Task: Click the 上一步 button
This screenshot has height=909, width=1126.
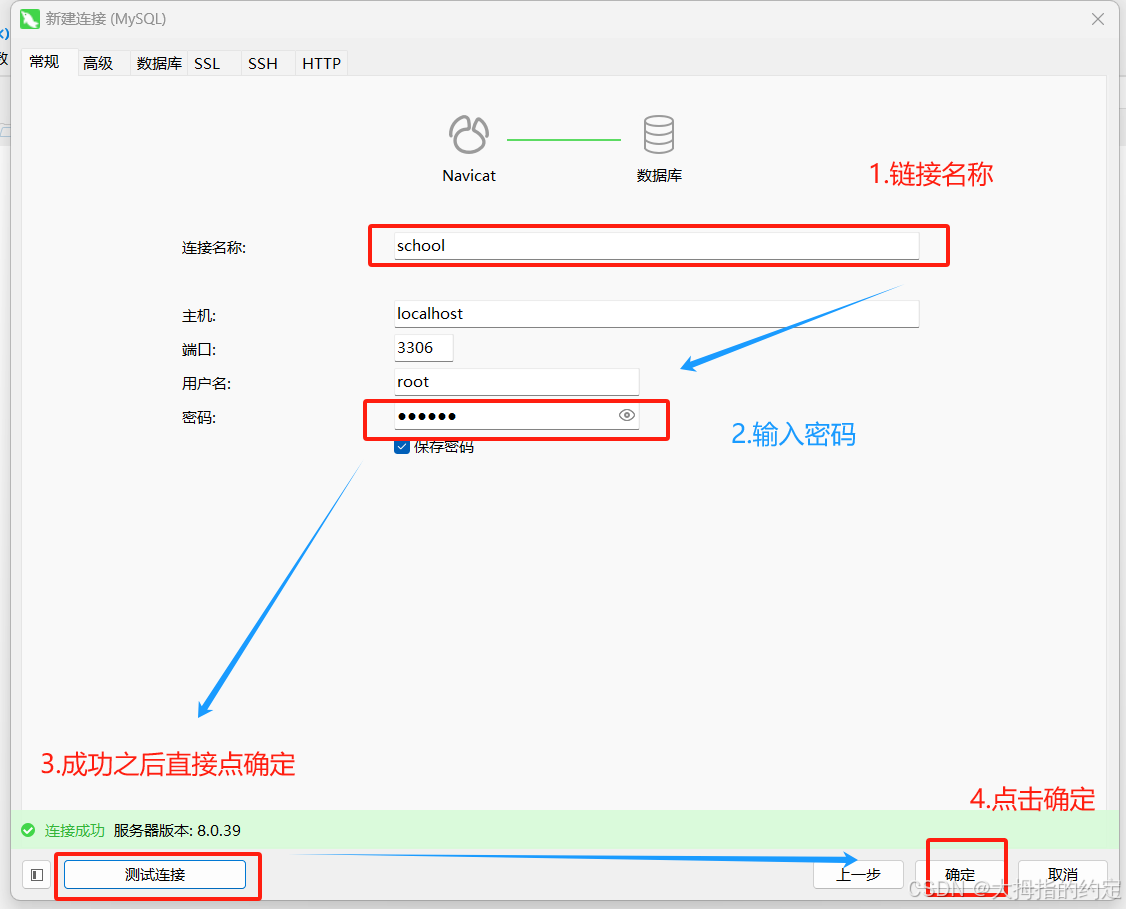Action: coord(858,874)
